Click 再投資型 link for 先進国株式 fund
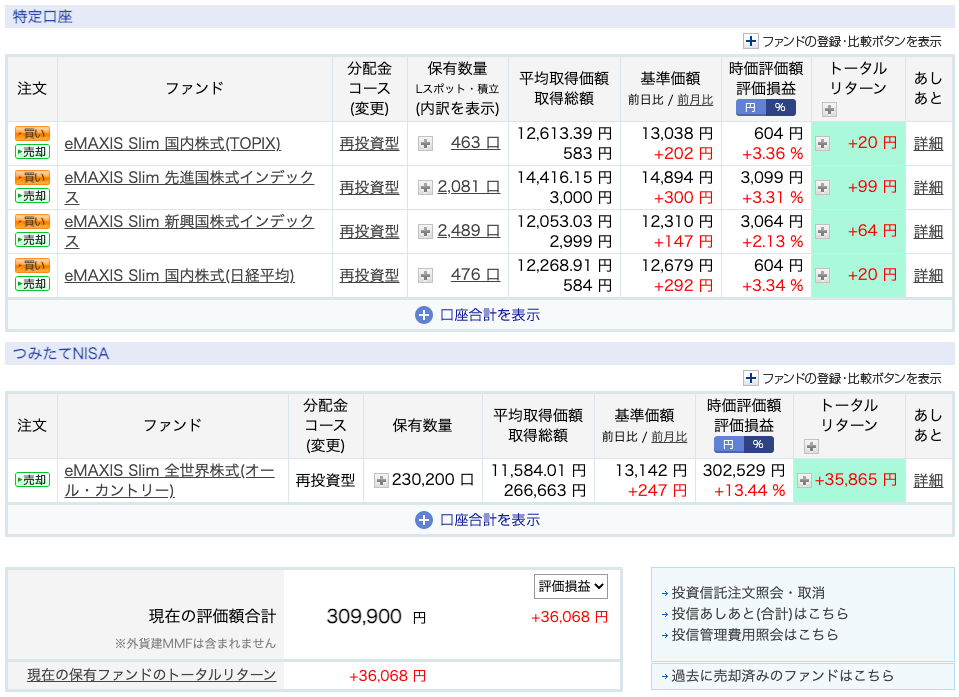The height and width of the screenshot is (697, 959). click(369, 188)
